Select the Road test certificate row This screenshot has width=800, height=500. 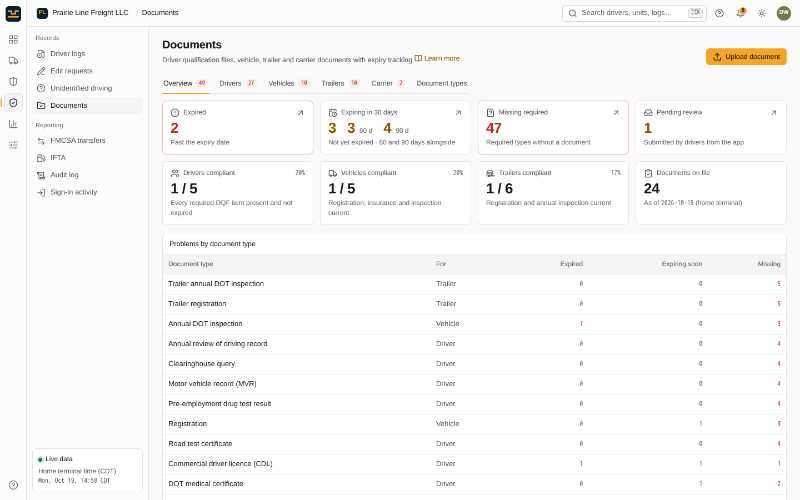[474, 444]
